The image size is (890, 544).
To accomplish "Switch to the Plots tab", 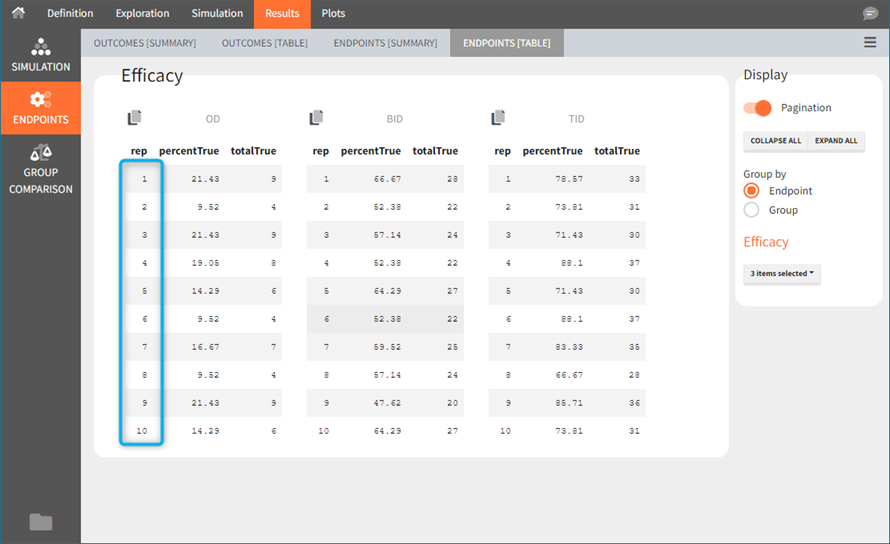I will coord(333,14).
